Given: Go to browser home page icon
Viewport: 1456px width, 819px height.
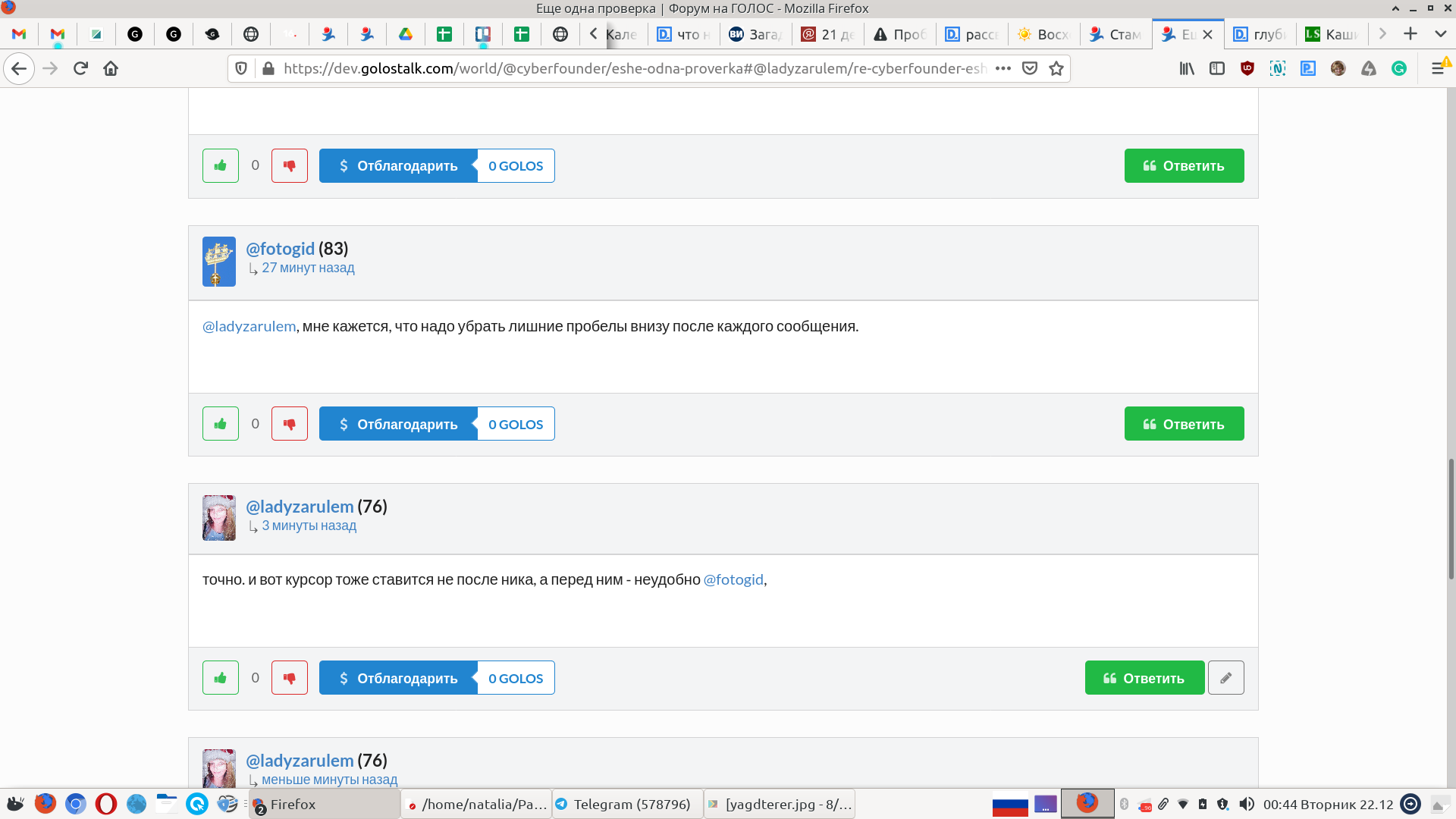Looking at the screenshot, I should 111,68.
